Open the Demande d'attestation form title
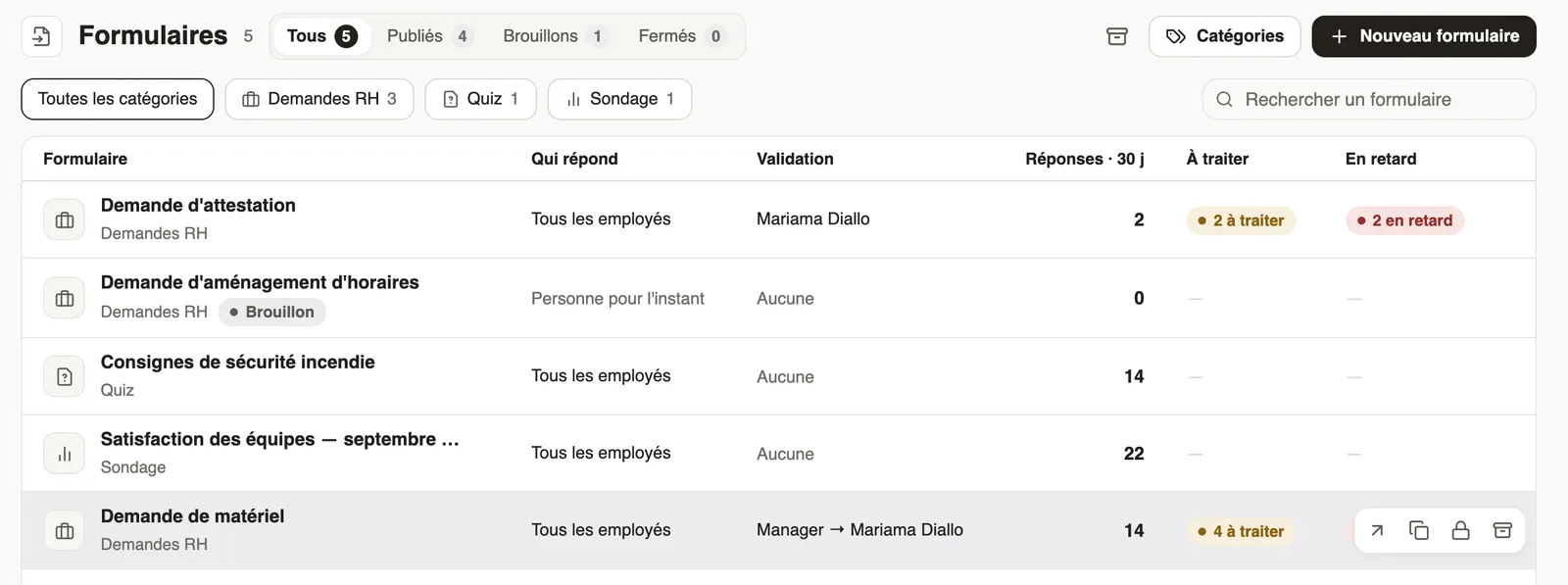The height and width of the screenshot is (585, 1568). point(198,205)
